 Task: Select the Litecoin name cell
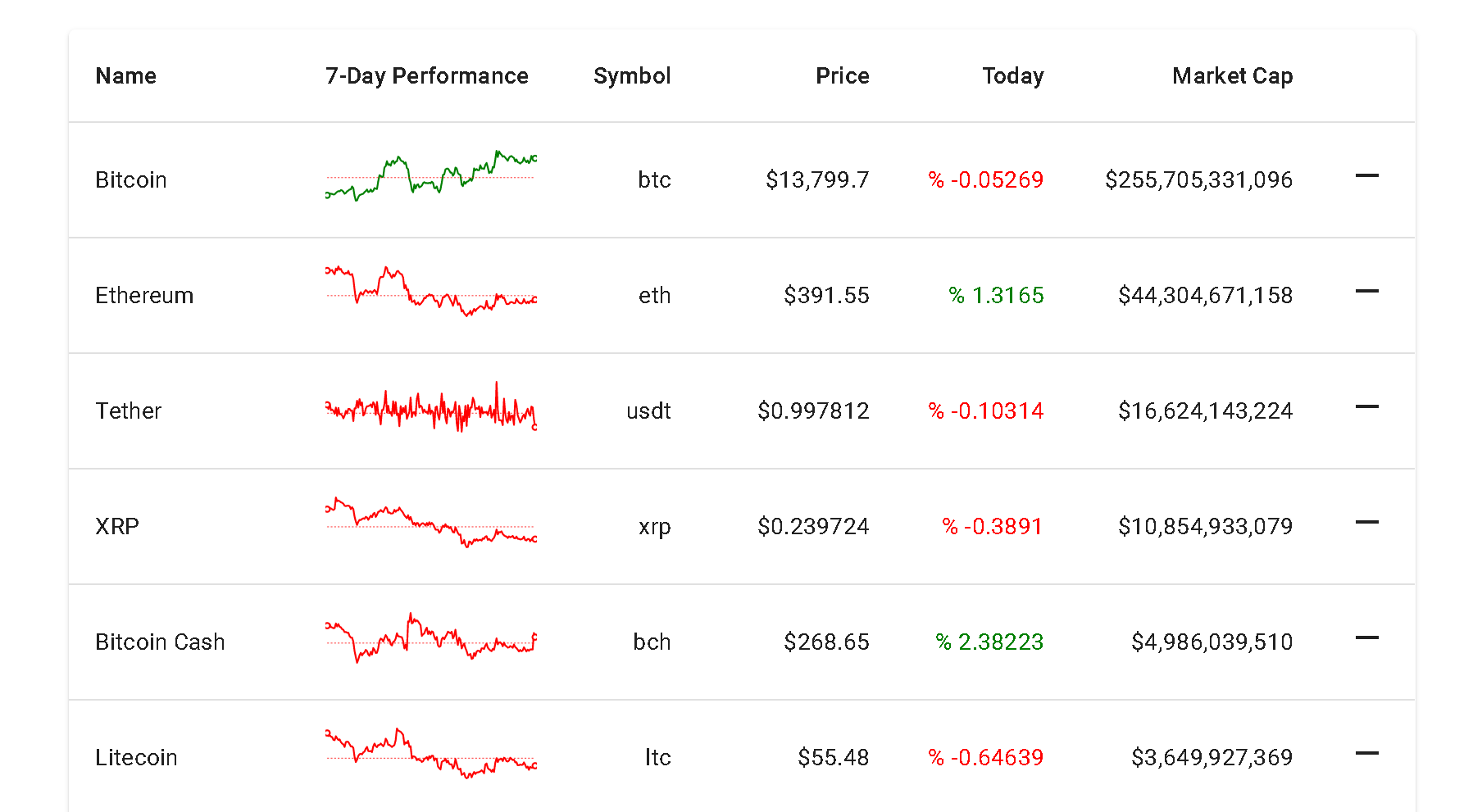point(136,758)
